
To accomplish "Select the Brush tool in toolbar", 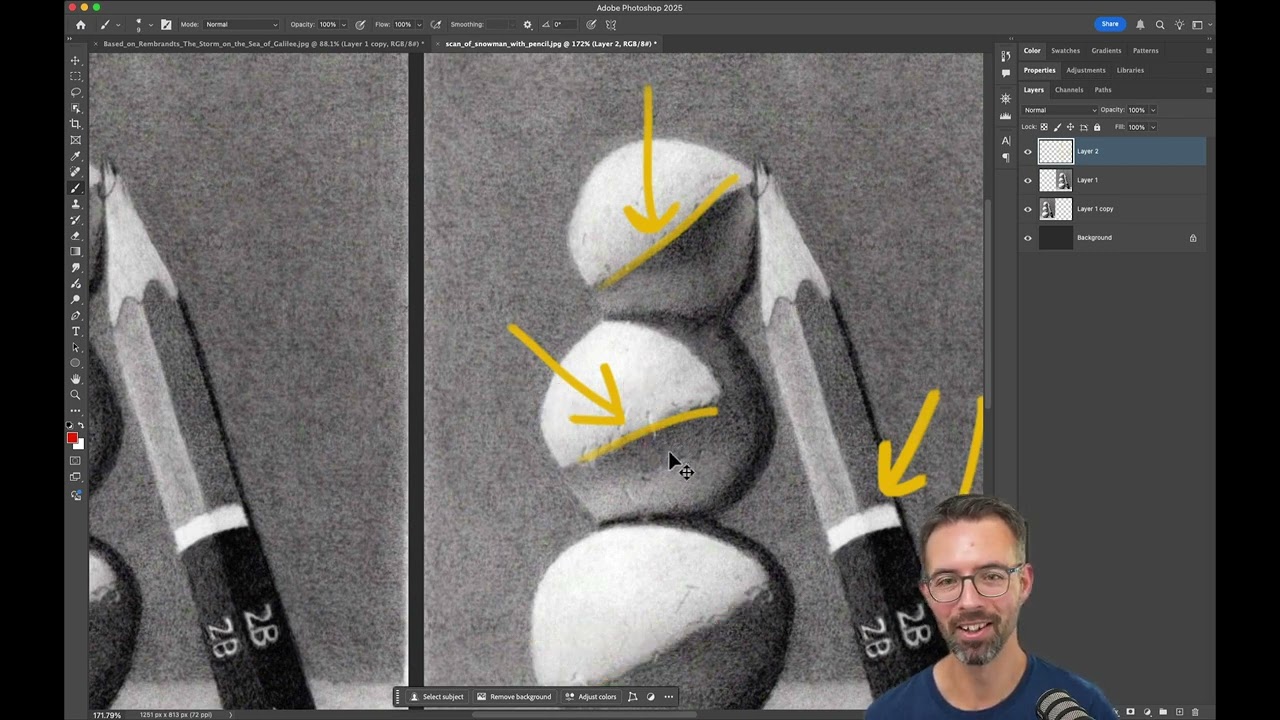I will click(75, 188).
